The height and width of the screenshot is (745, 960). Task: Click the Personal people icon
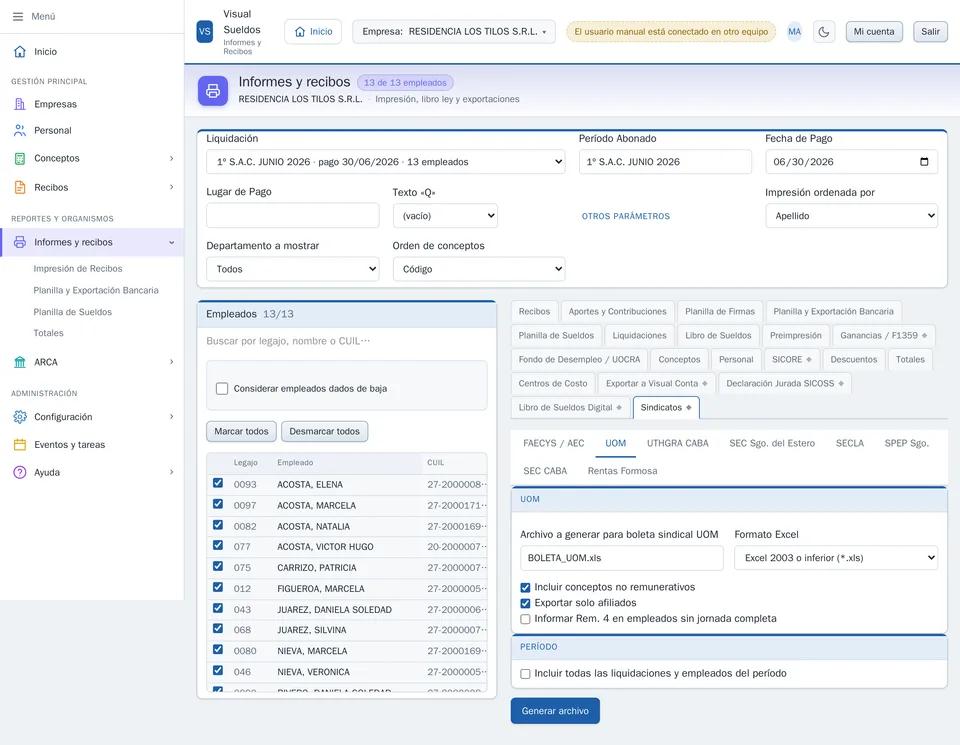tap(20, 130)
